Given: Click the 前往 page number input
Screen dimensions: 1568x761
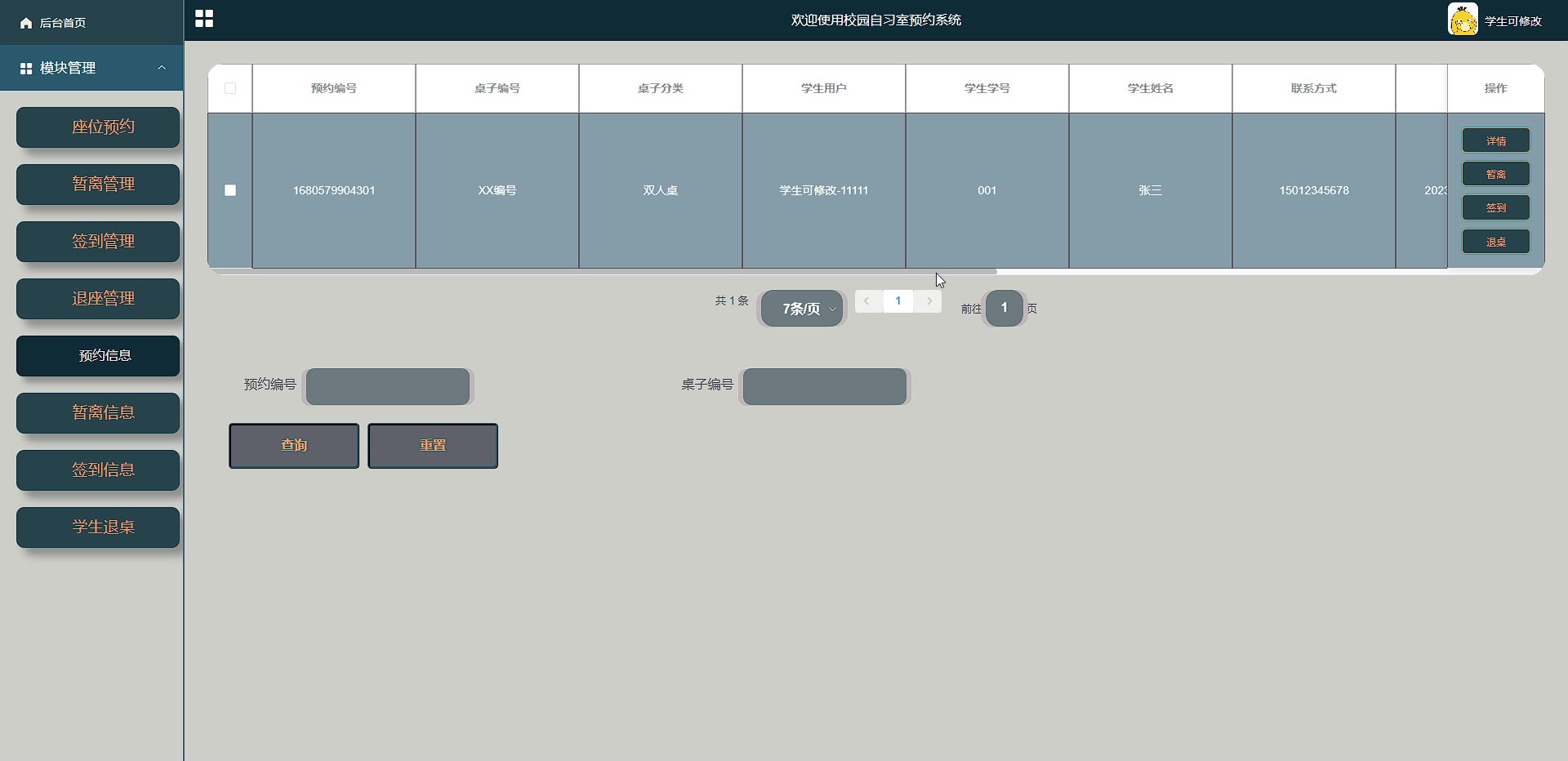Looking at the screenshot, I should (1004, 308).
